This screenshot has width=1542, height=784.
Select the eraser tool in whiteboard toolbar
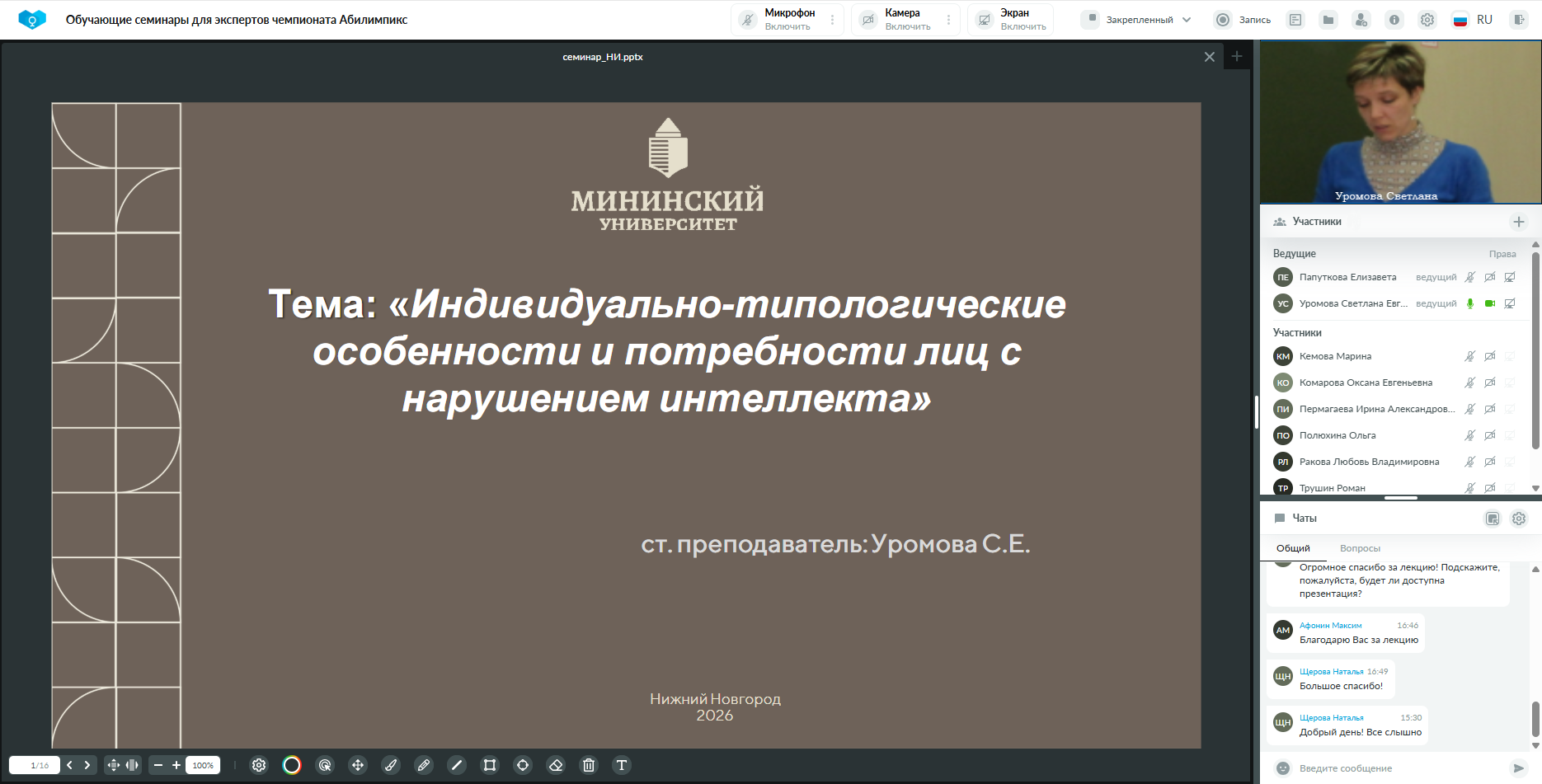point(556,765)
